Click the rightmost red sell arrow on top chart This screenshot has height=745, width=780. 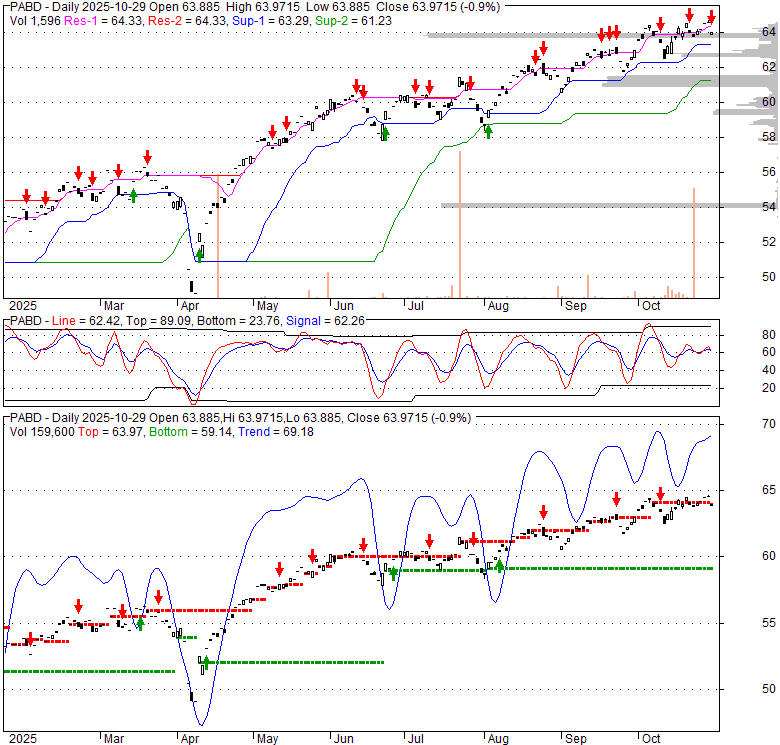pos(711,17)
